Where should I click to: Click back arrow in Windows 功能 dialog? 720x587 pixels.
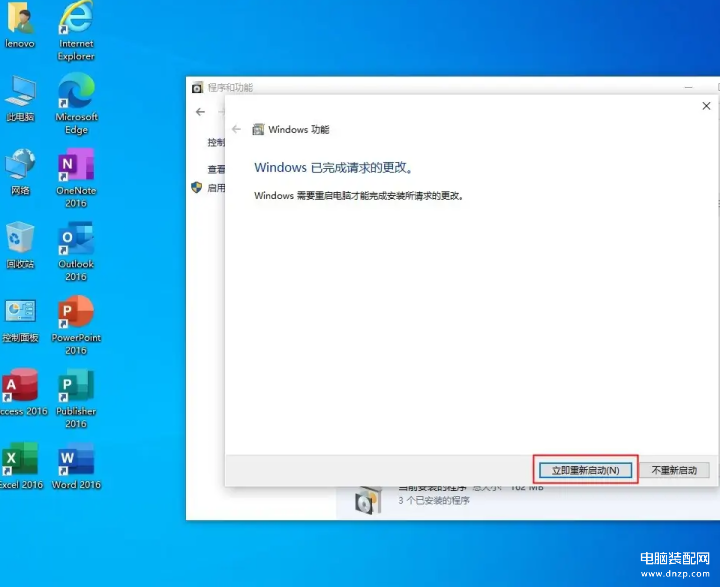(x=236, y=130)
